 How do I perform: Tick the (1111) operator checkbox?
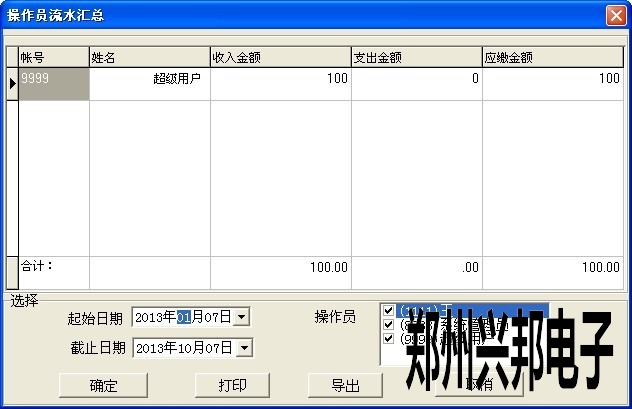[389, 311]
